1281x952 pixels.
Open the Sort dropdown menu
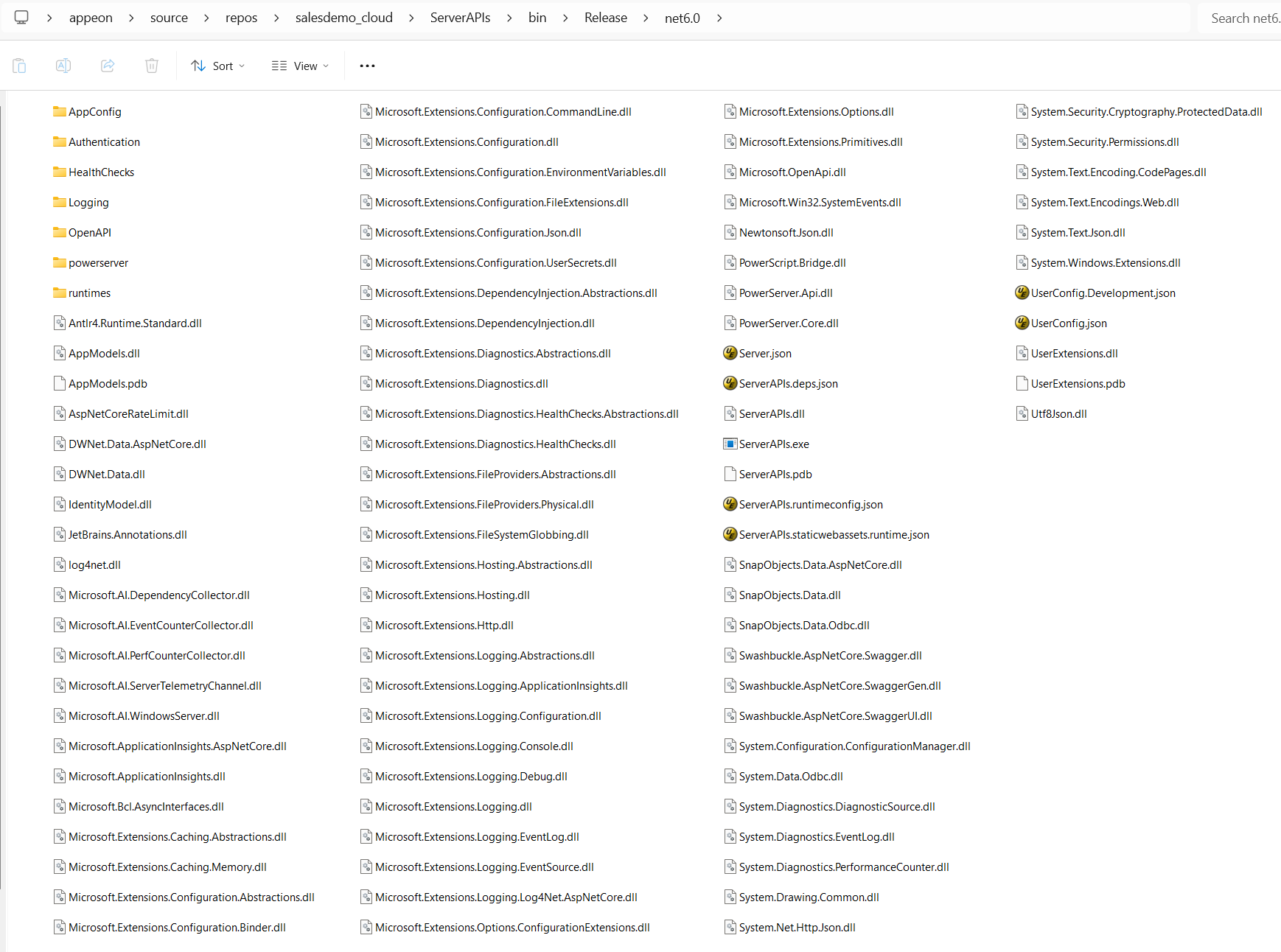(x=217, y=66)
